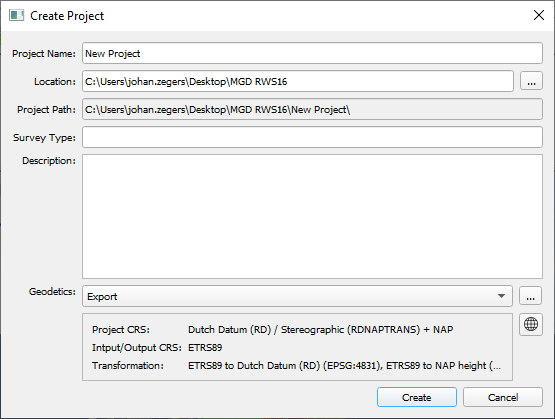
Task: Open the Export geodetics combo box
Action: (297, 296)
